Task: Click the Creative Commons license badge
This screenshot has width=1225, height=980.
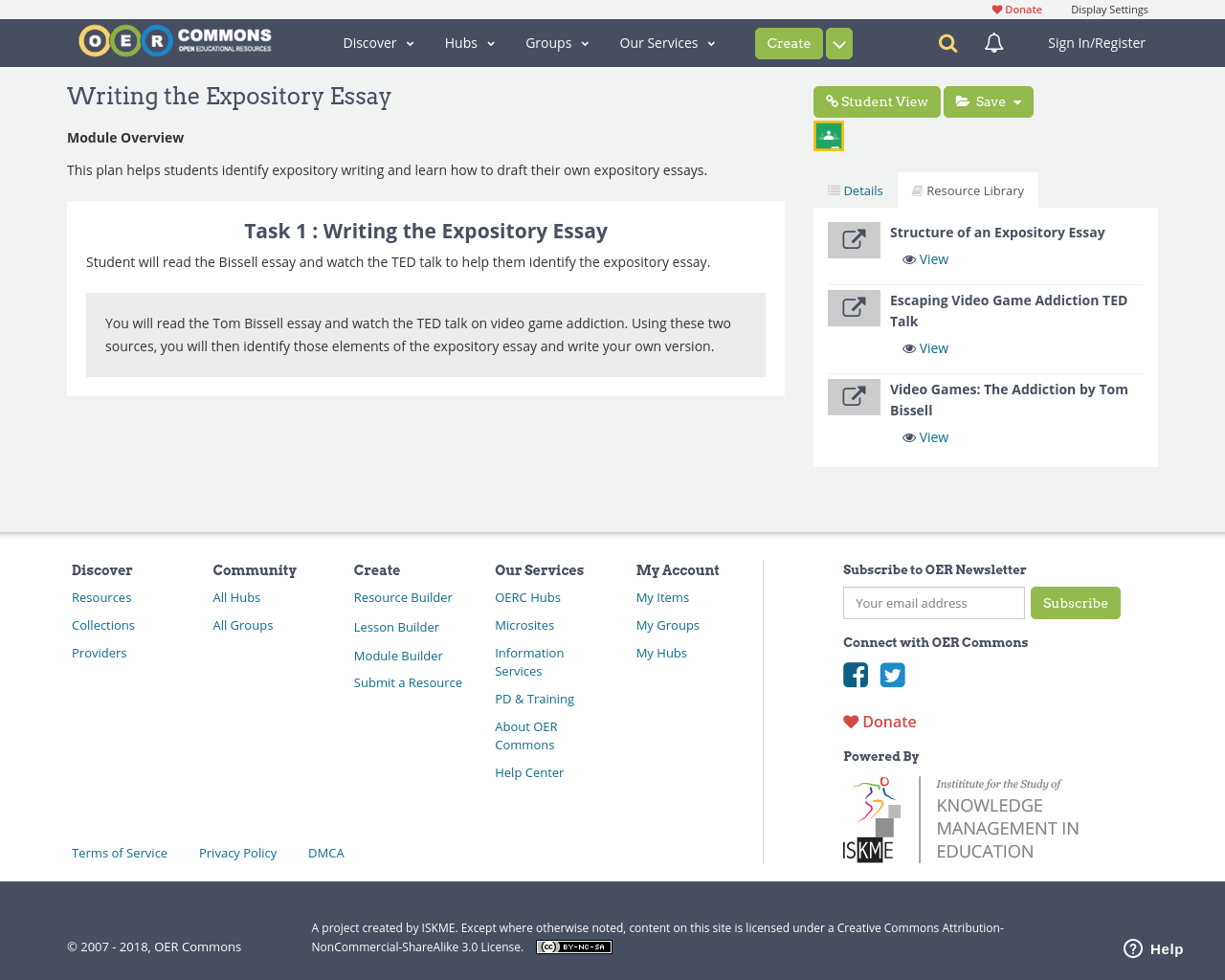Action: point(573,946)
